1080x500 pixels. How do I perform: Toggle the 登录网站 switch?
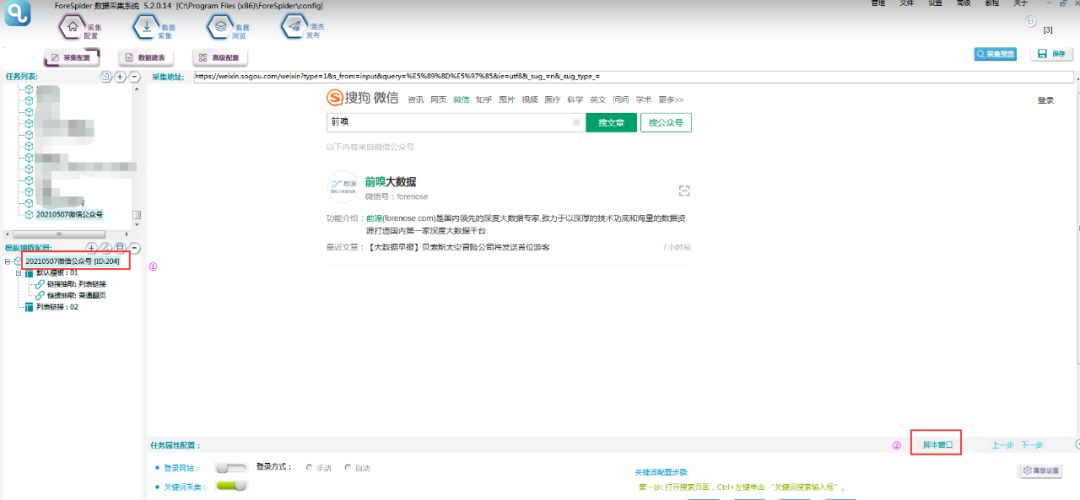pos(231,468)
